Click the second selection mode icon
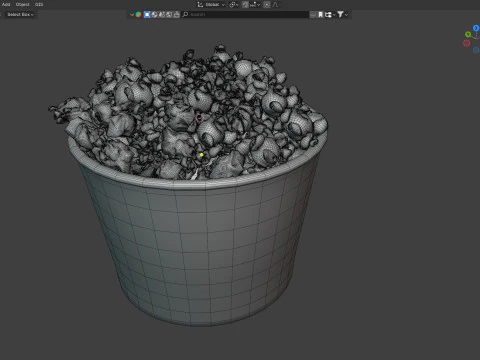This screenshot has height=360, width=480. tap(154, 14)
